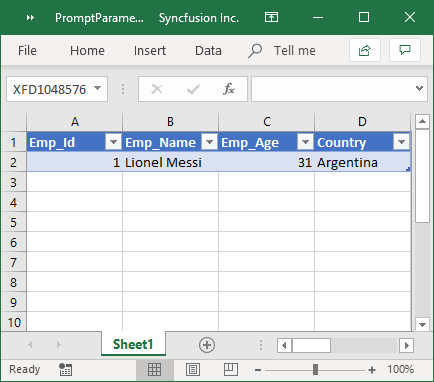Image resolution: width=434 pixels, height=382 pixels.
Task: Select the Sheet1 tab
Action: pos(133,344)
